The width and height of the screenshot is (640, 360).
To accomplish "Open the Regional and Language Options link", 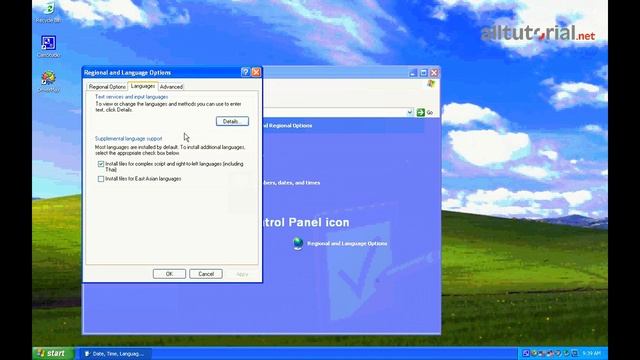I will coord(347,243).
